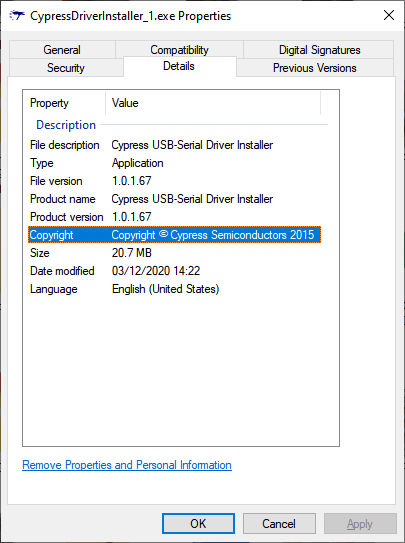The image size is (405, 543).
Task: Click the Cypress application icon in title bar
Action: (17, 16)
